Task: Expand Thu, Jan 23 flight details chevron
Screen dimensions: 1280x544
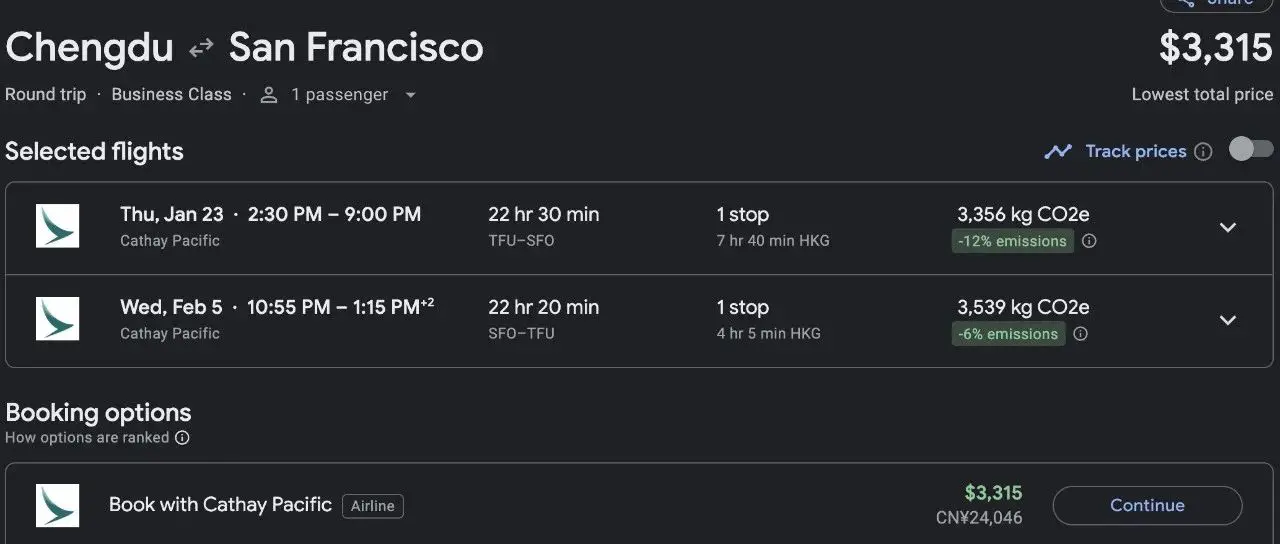Action: point(1227,227)
